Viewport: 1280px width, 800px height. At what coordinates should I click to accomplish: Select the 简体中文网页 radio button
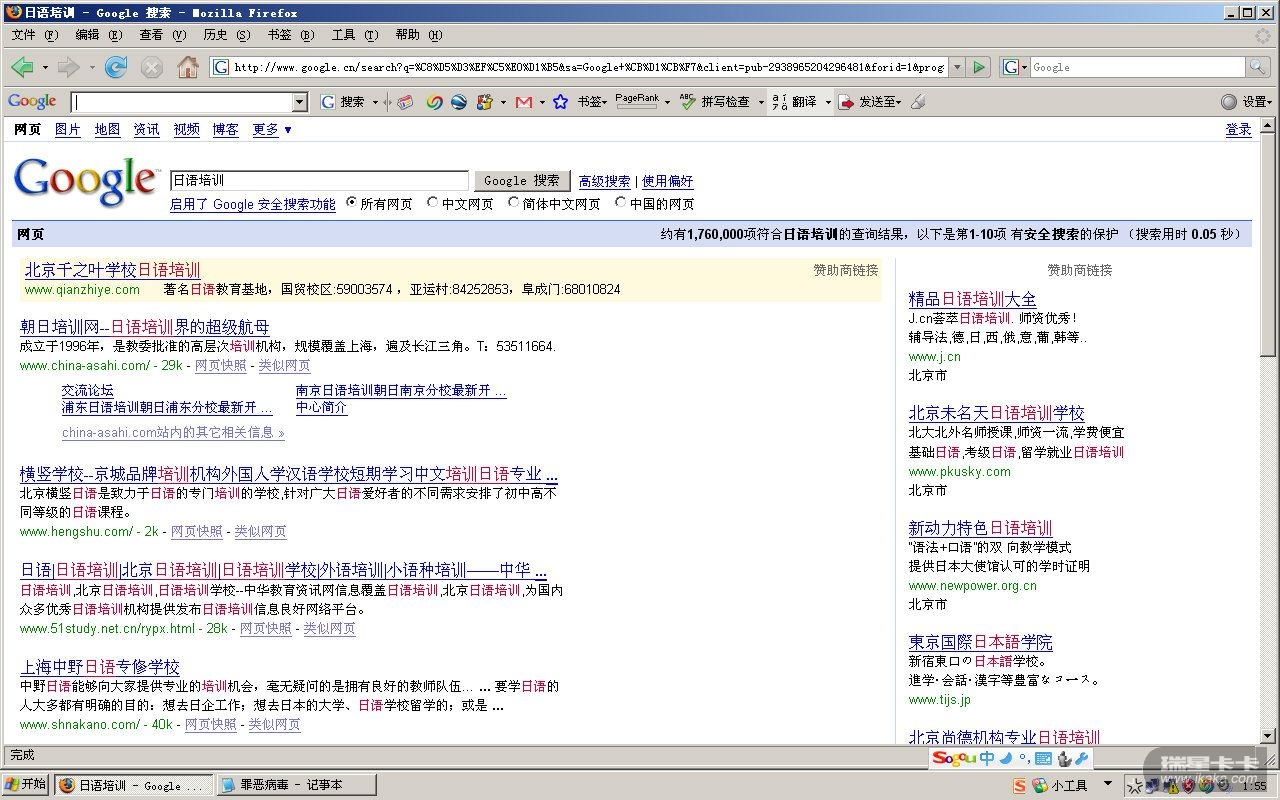click(x=514, y=203)
